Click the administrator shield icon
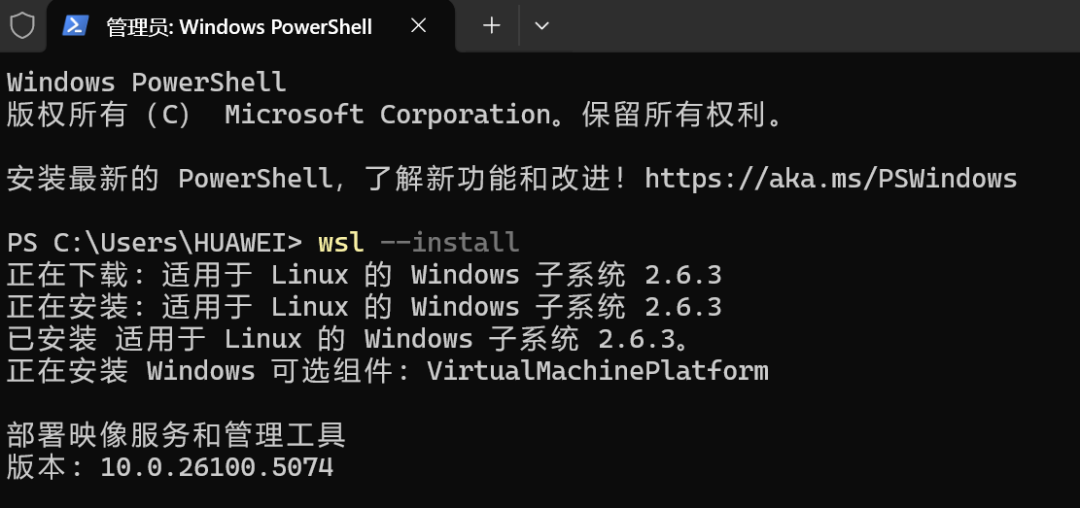The width and height of the screenshot is (1080, 508). [x=22, y=26]
